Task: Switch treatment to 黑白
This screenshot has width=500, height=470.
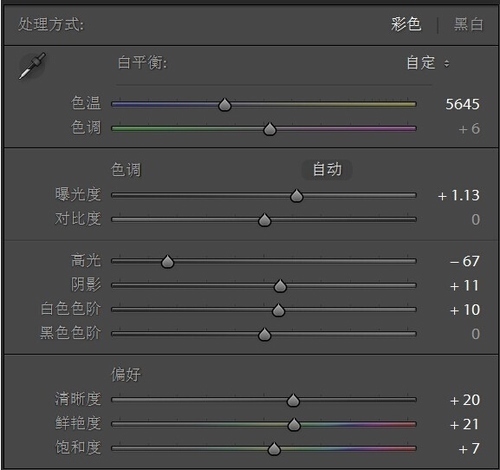Action: [468, 24]
